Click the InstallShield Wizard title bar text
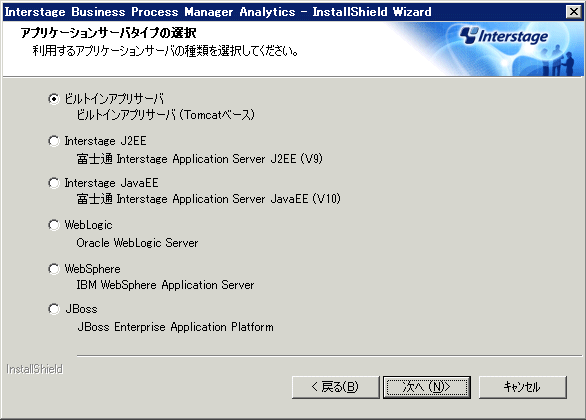Screen dimensions: 586x420 pyautogui.click(x=218, y=12)
